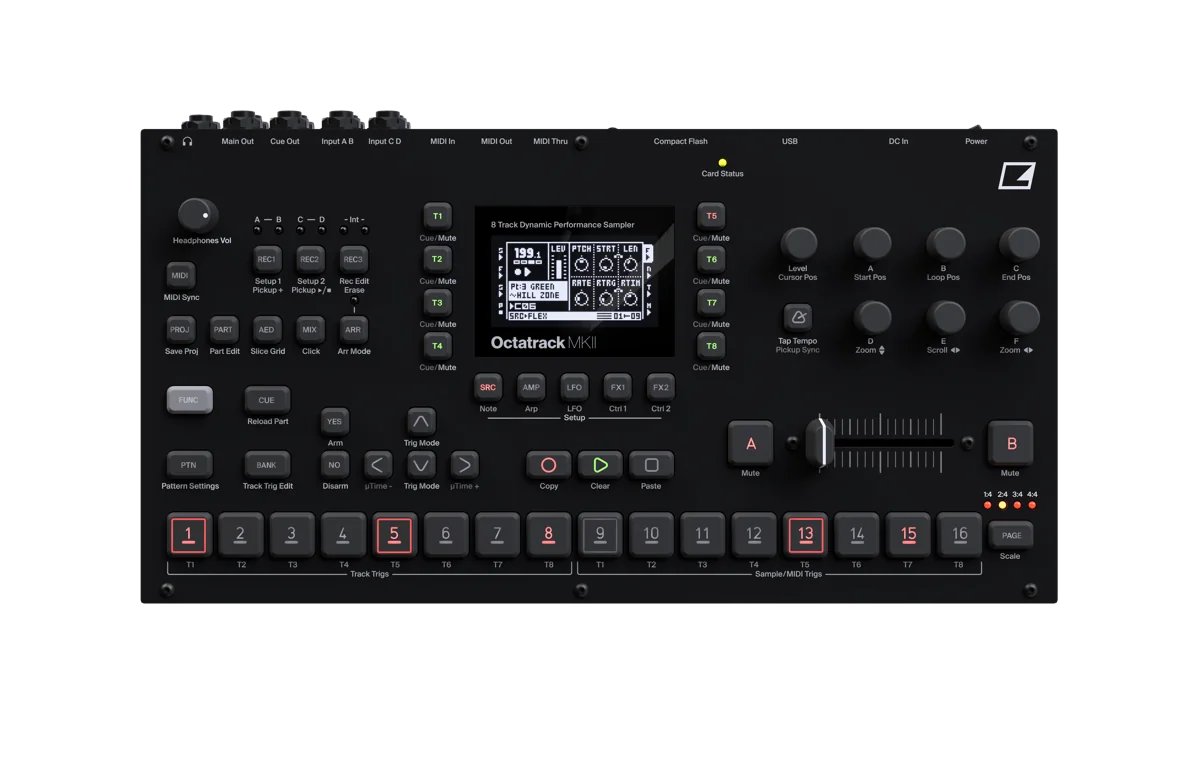Click the PTN Pattern Settings button
1200x757 pixels.
(x=189, y=465)
